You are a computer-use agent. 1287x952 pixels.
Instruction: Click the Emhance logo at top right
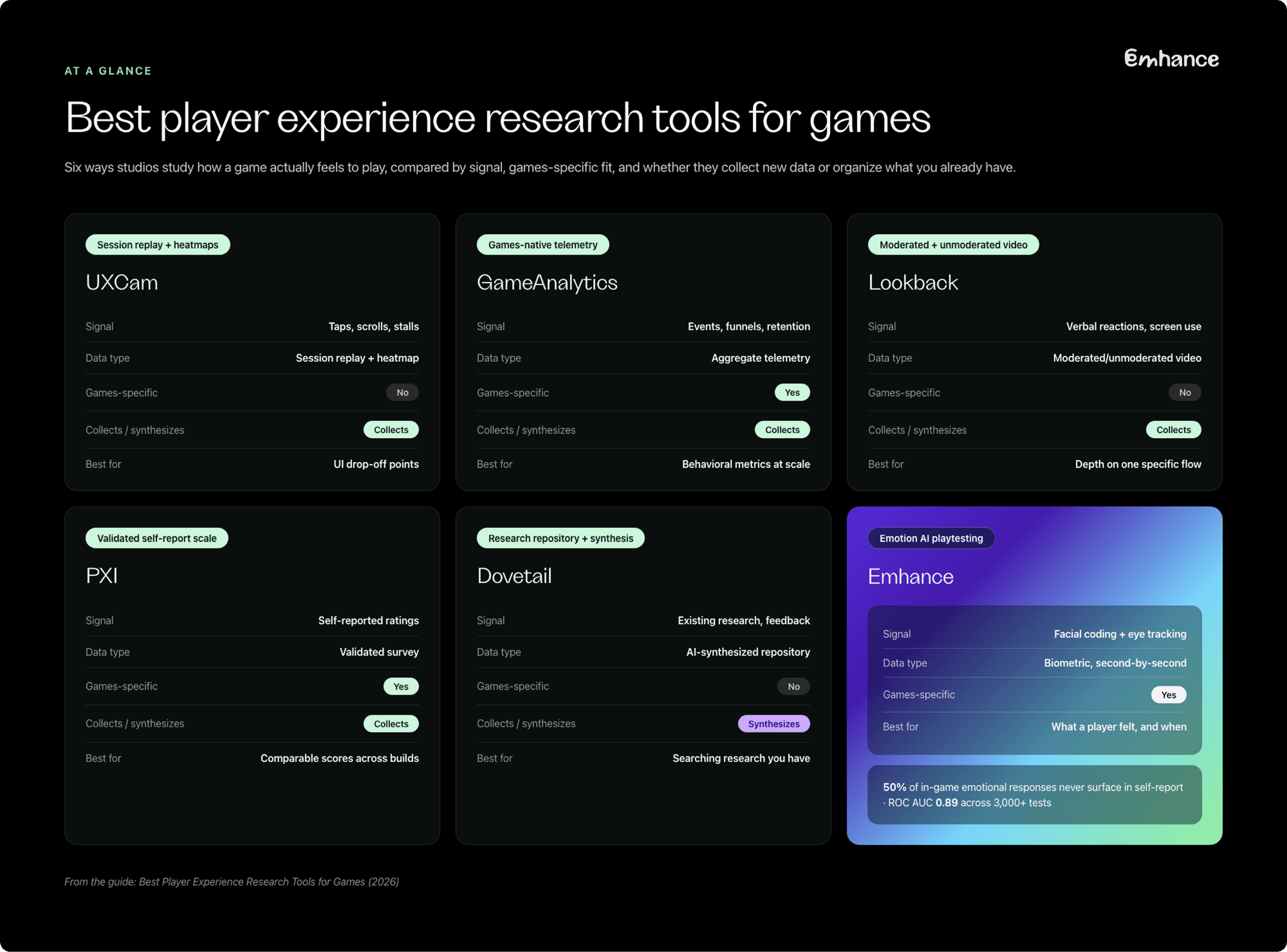tap(1171, 58)
